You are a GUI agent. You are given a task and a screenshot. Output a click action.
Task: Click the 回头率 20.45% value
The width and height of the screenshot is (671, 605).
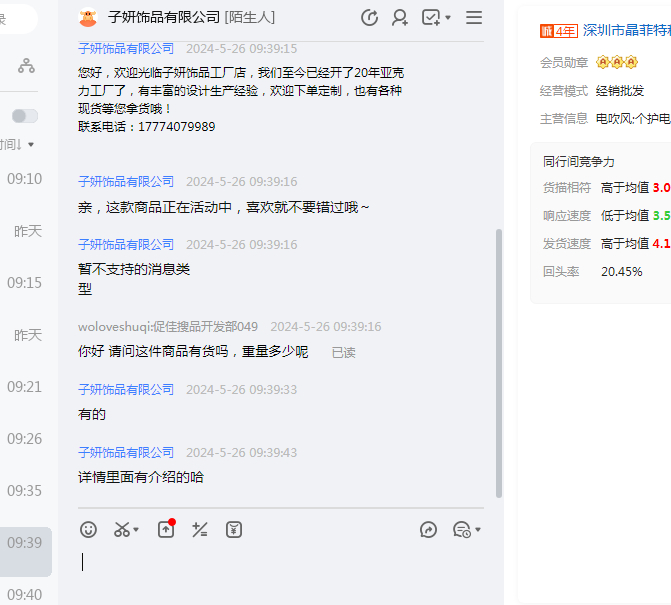click(621, 272)
